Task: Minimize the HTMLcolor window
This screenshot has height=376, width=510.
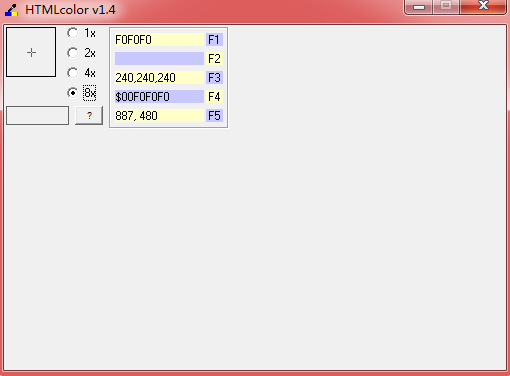Action: point(419,7)
